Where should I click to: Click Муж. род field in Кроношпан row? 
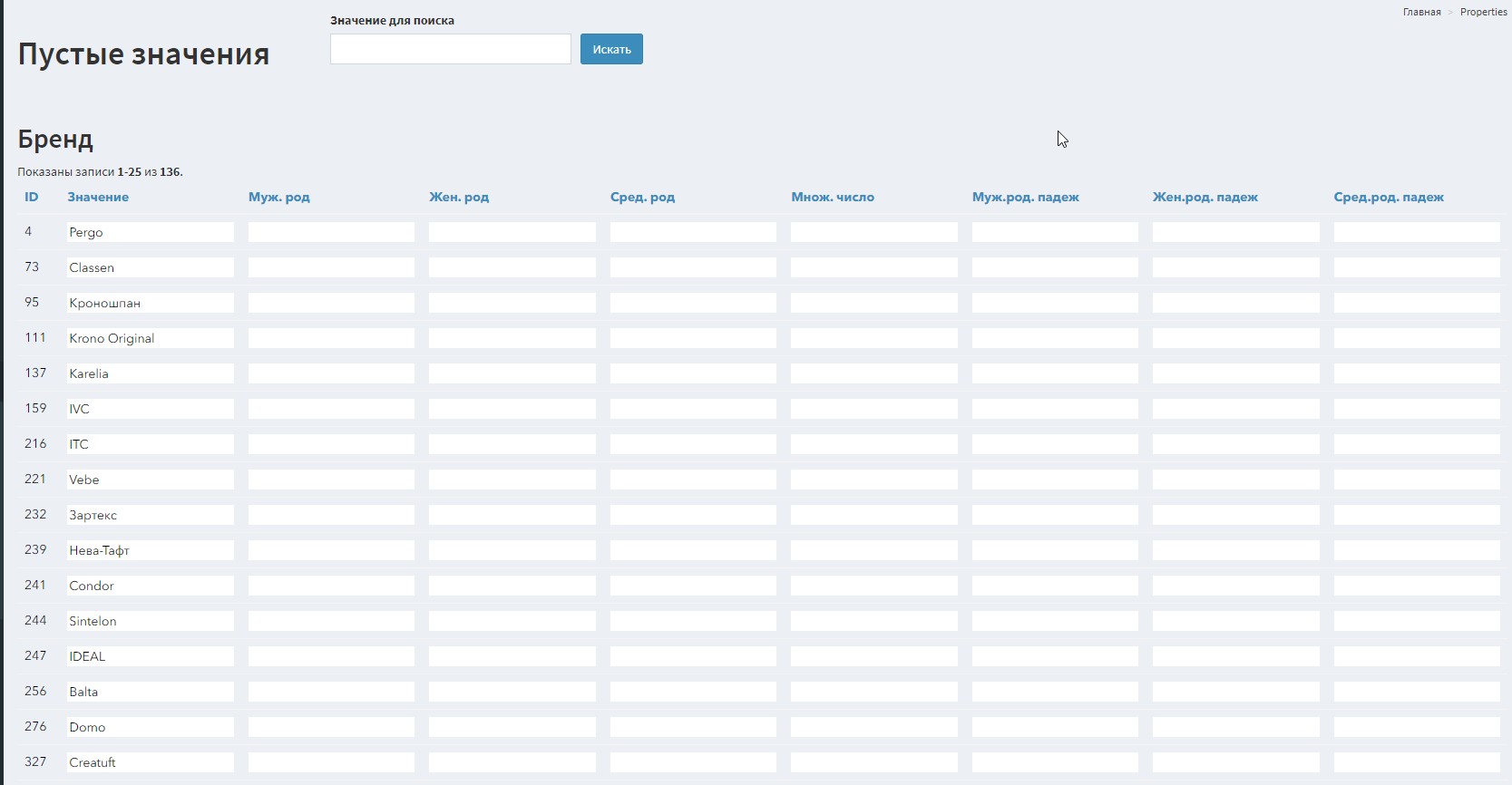[x=331, y=303]
